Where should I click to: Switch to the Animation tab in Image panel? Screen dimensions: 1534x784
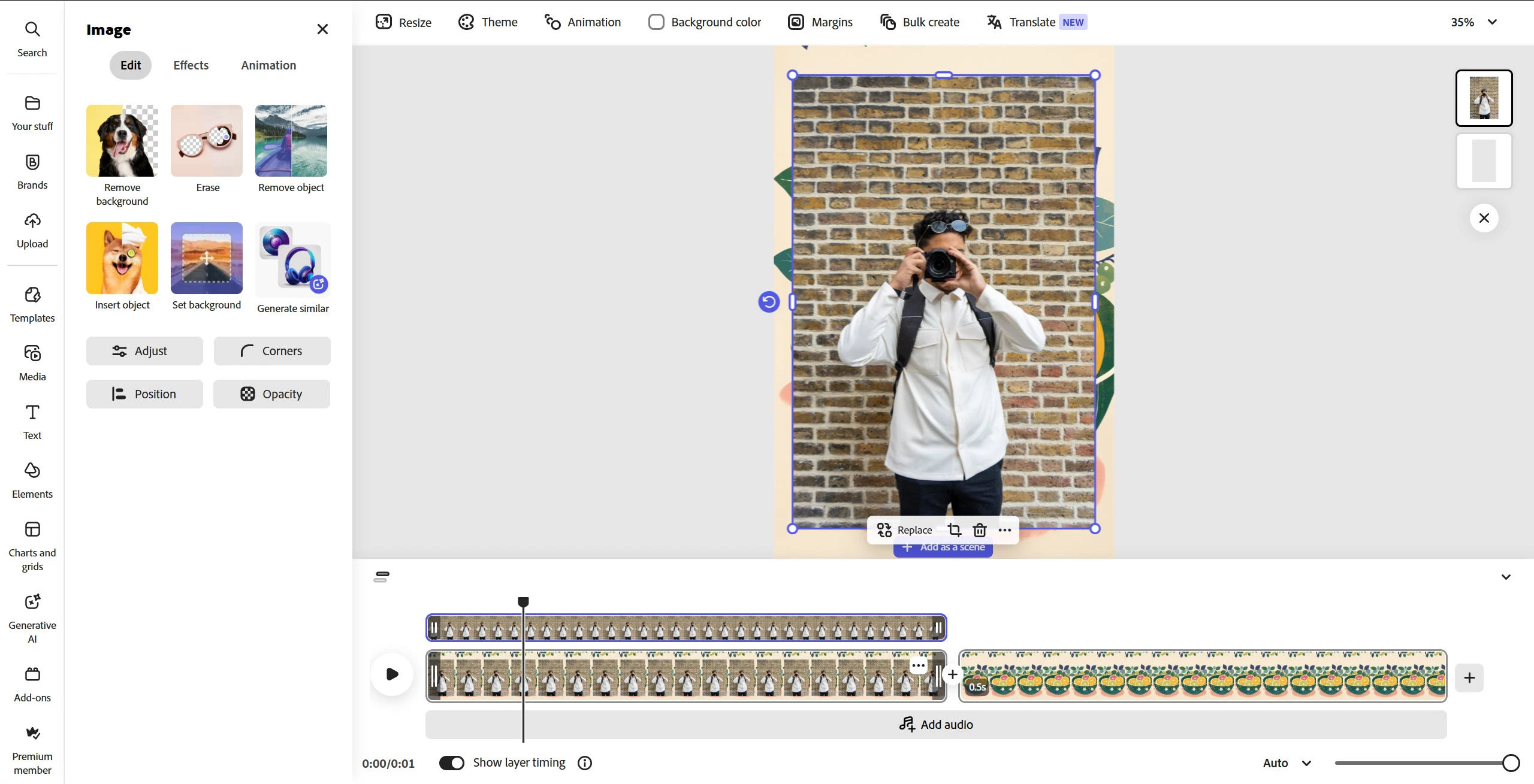click(x=268, y=65)
